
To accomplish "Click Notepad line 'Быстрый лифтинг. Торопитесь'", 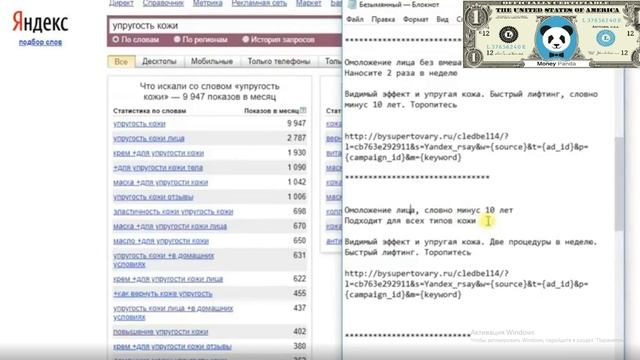I will tap(408, 253).
